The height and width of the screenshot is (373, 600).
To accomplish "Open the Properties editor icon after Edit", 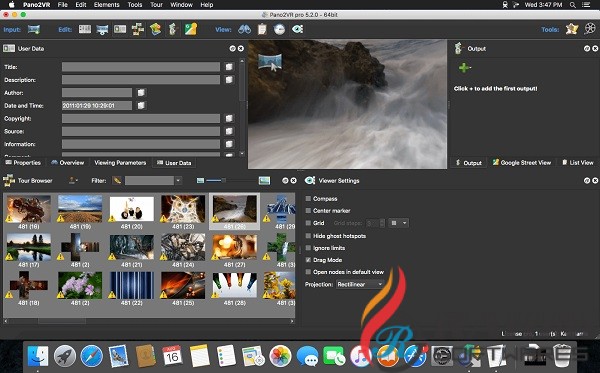I will [x=85, y=29].
